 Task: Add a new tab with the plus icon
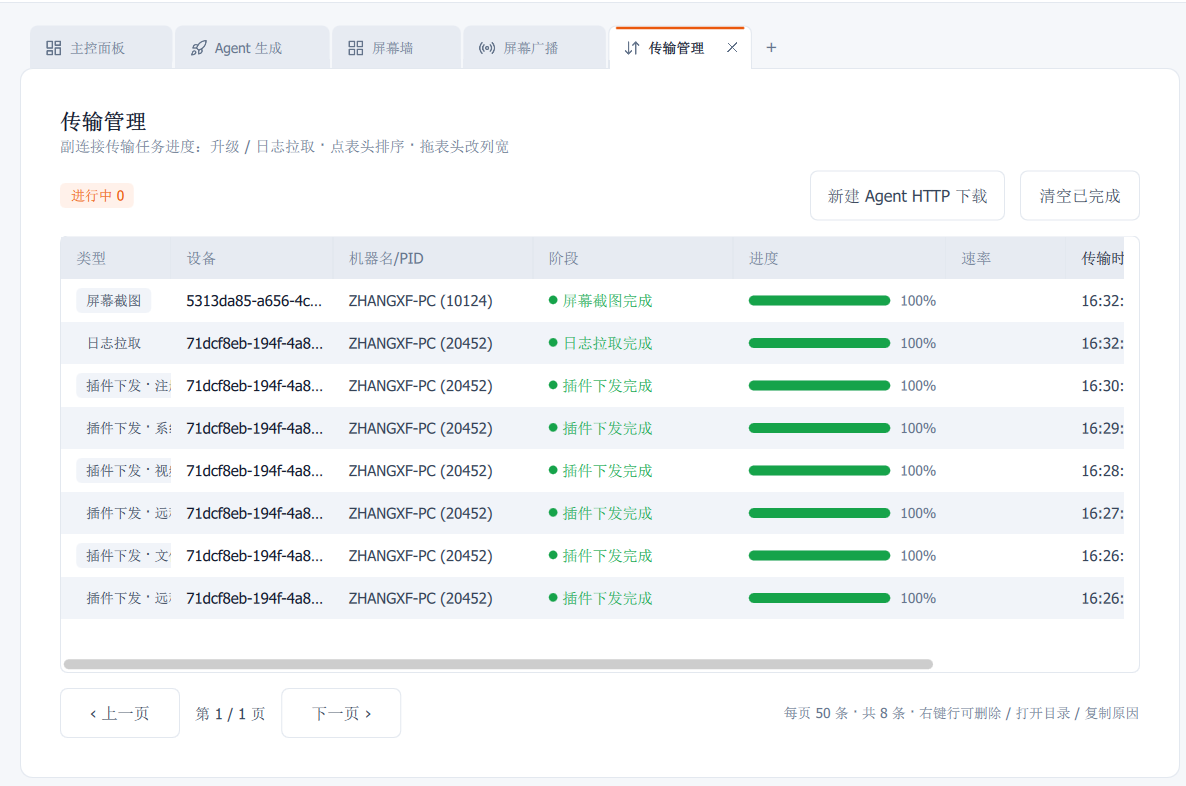point(771,48)
